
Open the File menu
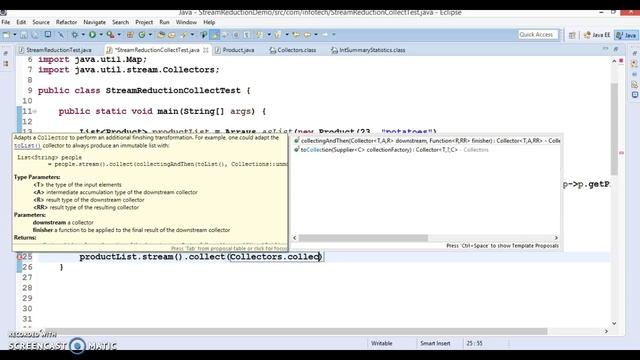click(6, 22)
